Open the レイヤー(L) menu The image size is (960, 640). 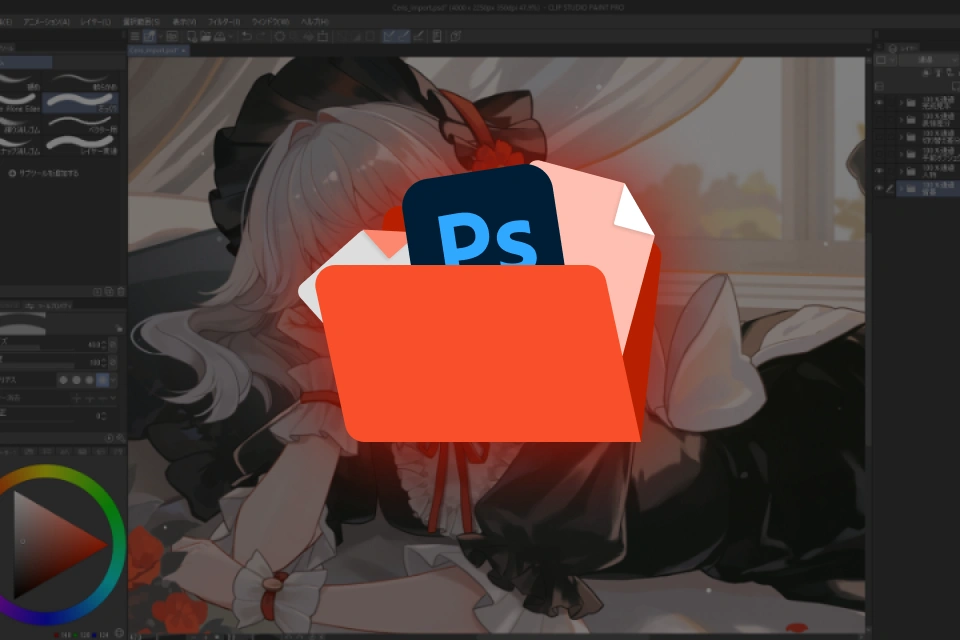(x=96, y=21)
